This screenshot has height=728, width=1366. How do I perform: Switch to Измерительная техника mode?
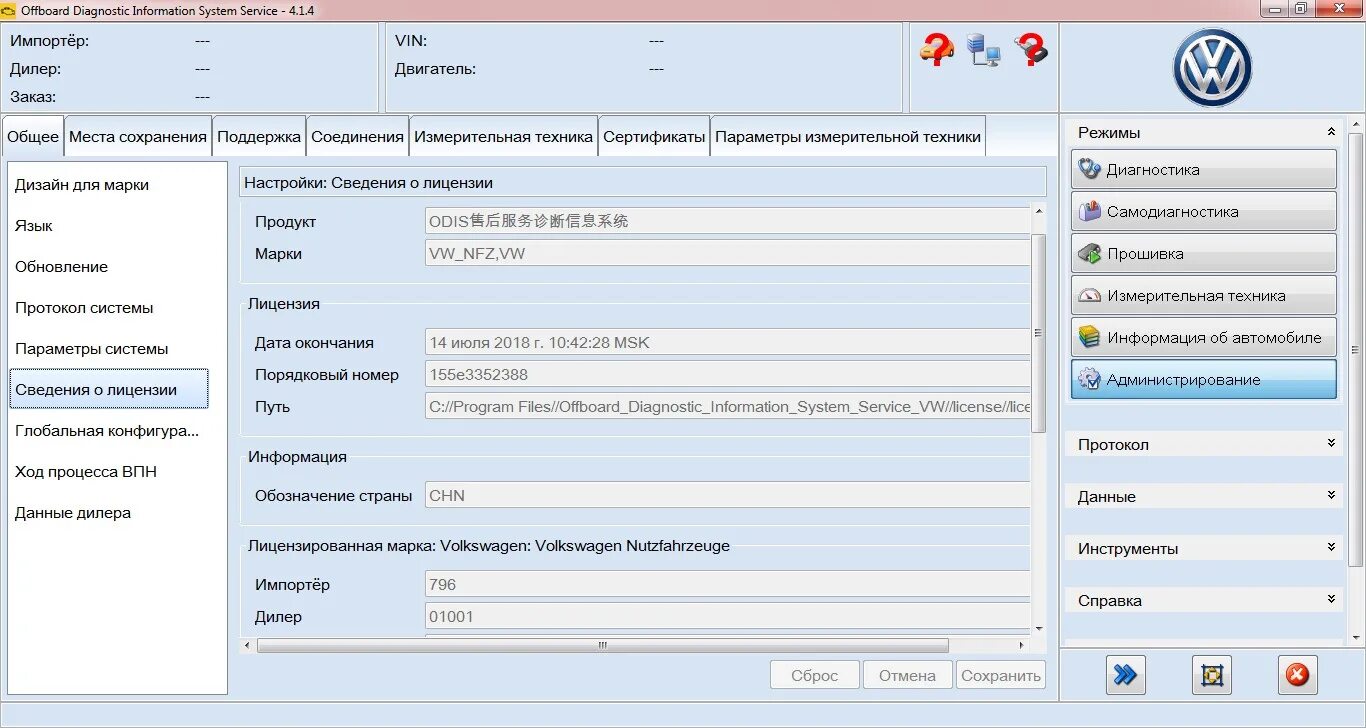[1202, 295]
